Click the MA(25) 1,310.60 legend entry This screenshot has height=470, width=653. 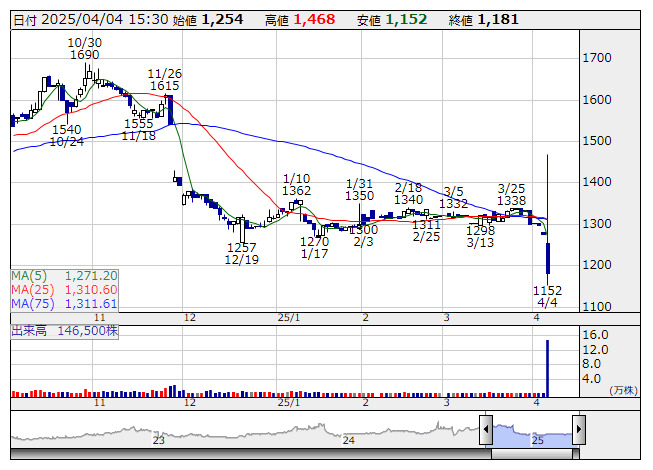point(64,290)
